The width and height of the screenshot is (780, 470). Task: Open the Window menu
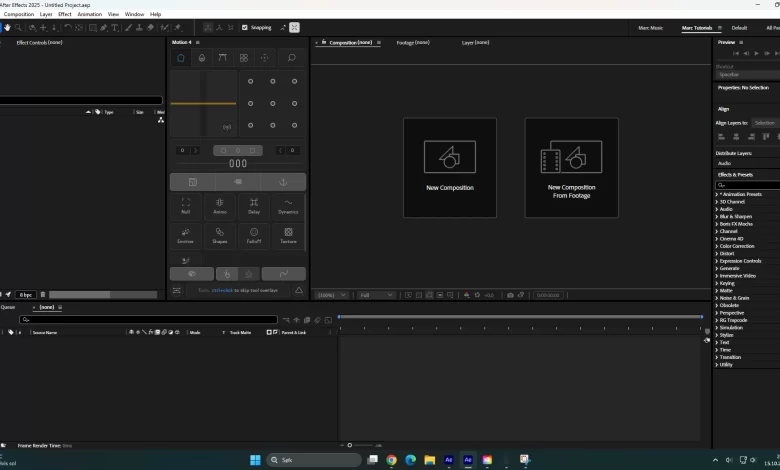pos(134,14)
